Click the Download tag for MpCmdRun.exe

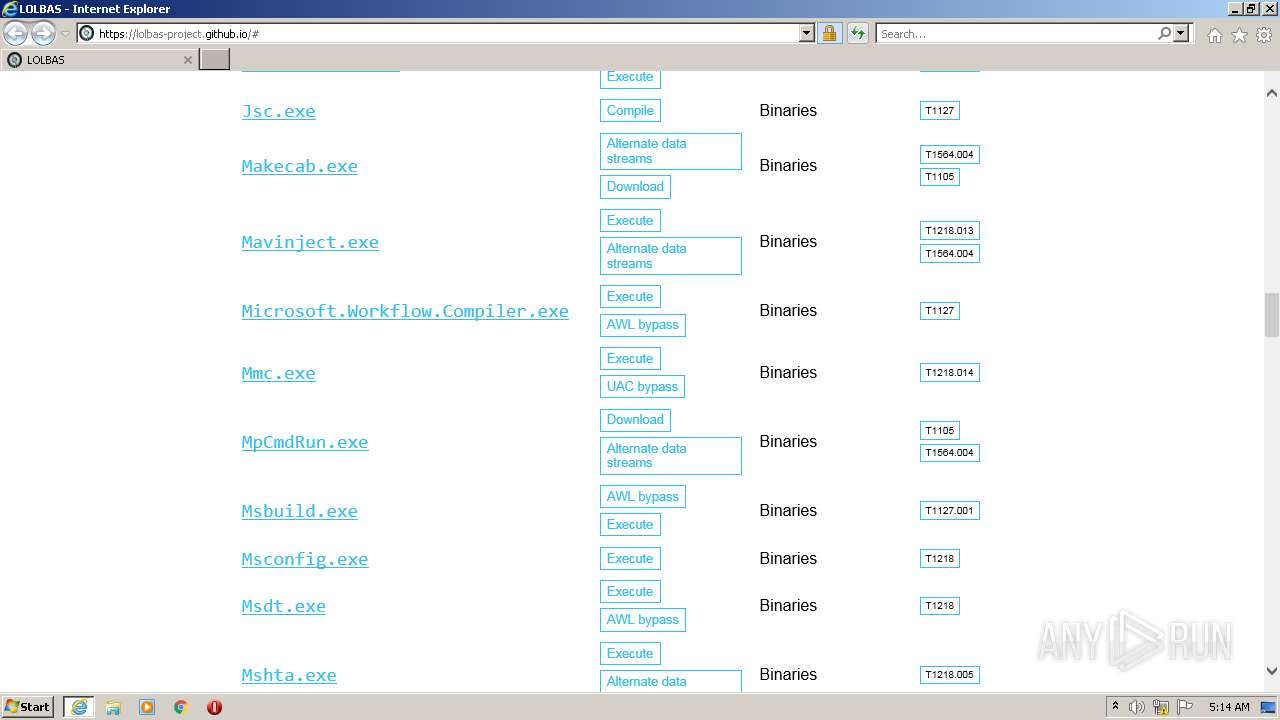pos(635,419)
